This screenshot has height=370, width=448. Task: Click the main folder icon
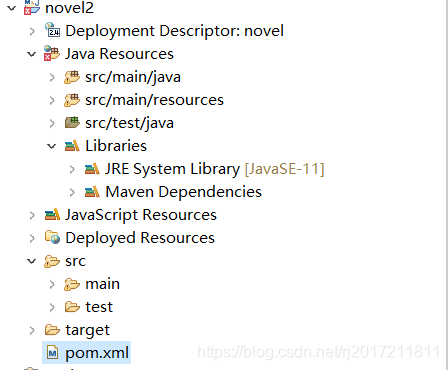(72, 284)
